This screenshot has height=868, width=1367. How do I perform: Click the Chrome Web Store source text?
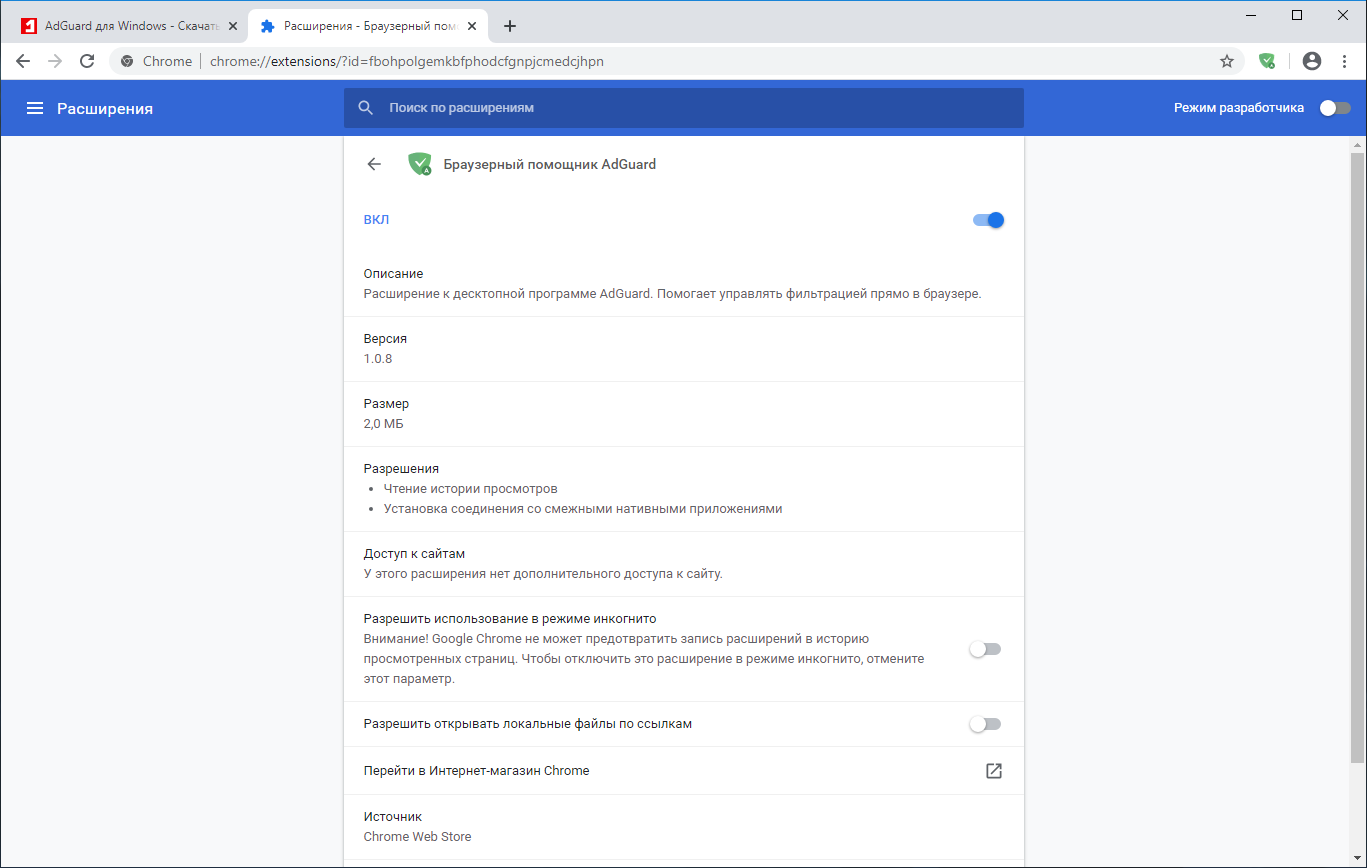coord(418,836)
